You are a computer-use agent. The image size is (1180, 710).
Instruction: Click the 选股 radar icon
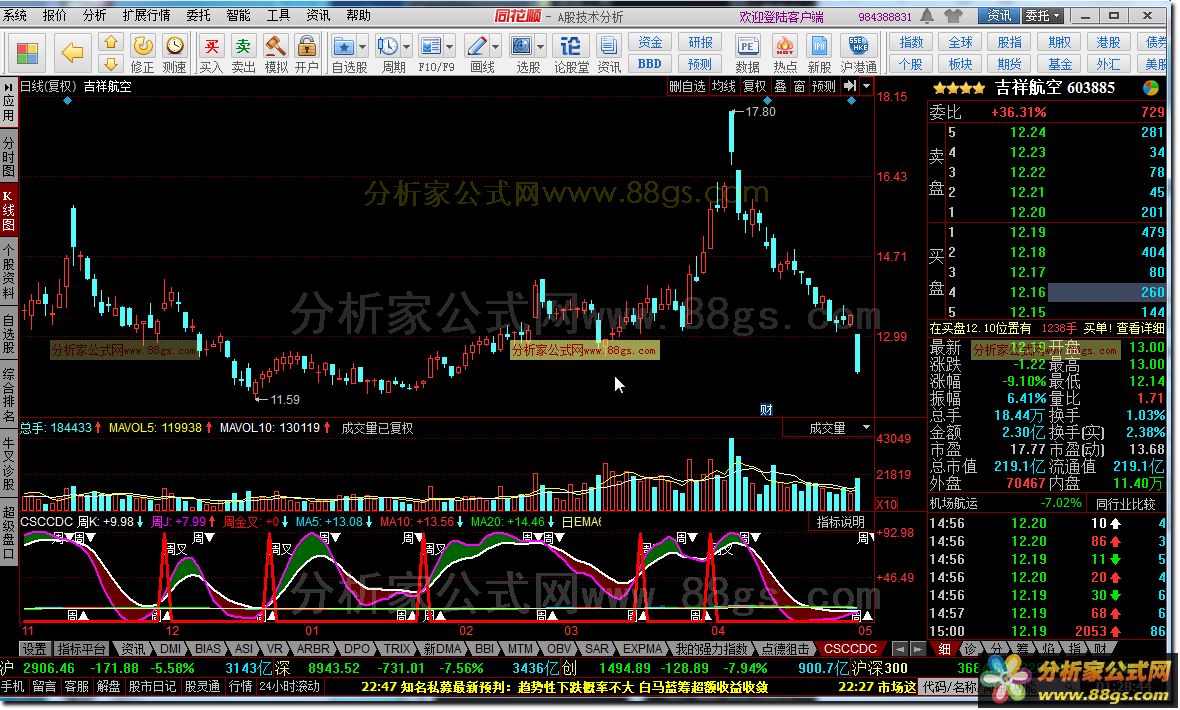[x=522, y=47]
